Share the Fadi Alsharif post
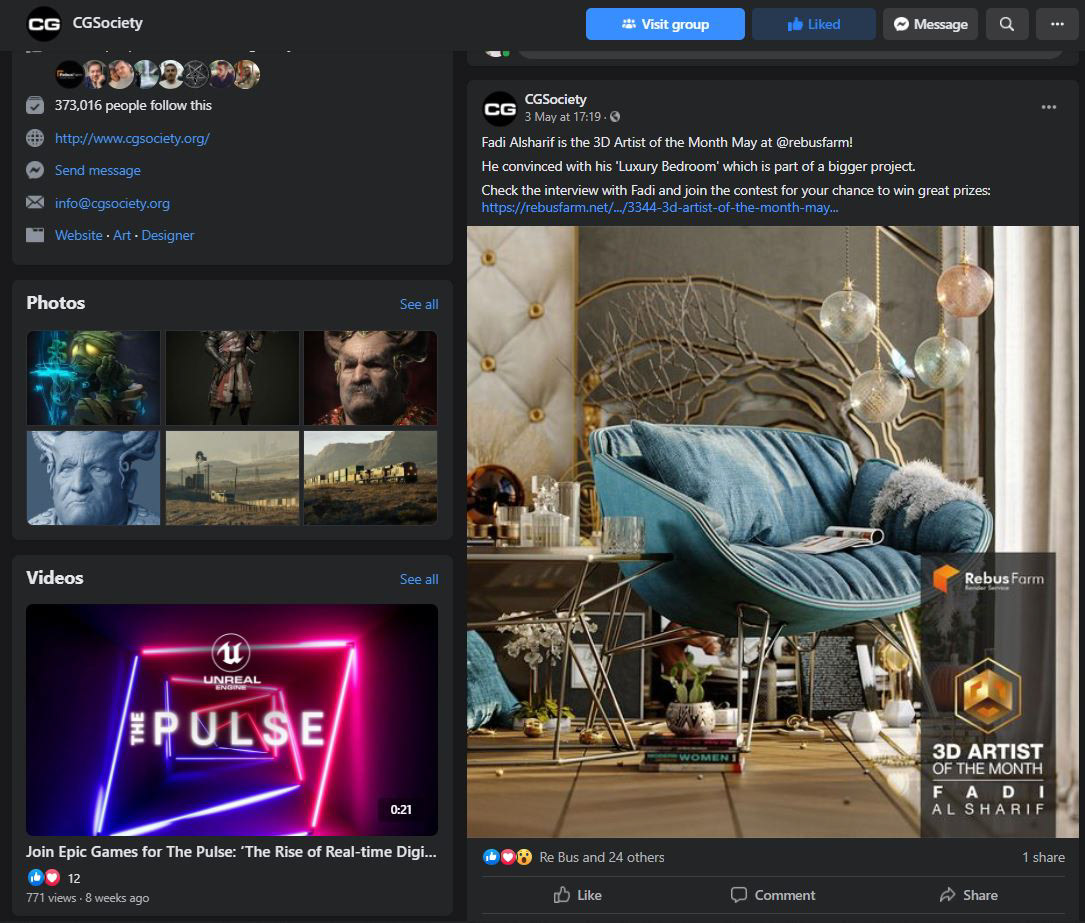1085x923 pixels. click(969, 895)
